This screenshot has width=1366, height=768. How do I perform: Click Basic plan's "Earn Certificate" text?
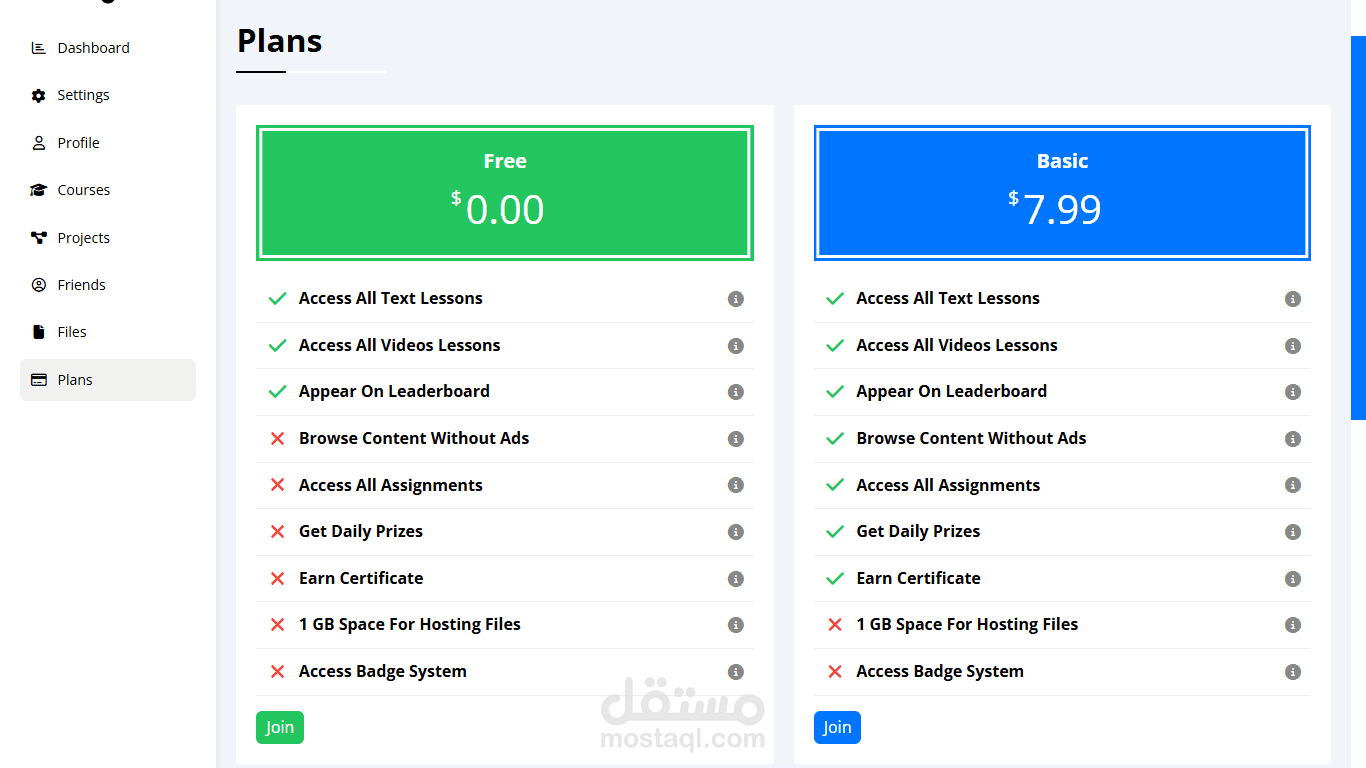tap(919, 578)
